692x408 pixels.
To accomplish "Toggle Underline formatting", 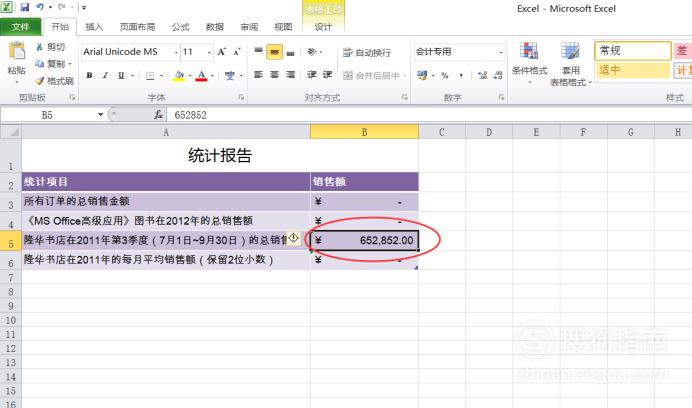I will (121, 76).
